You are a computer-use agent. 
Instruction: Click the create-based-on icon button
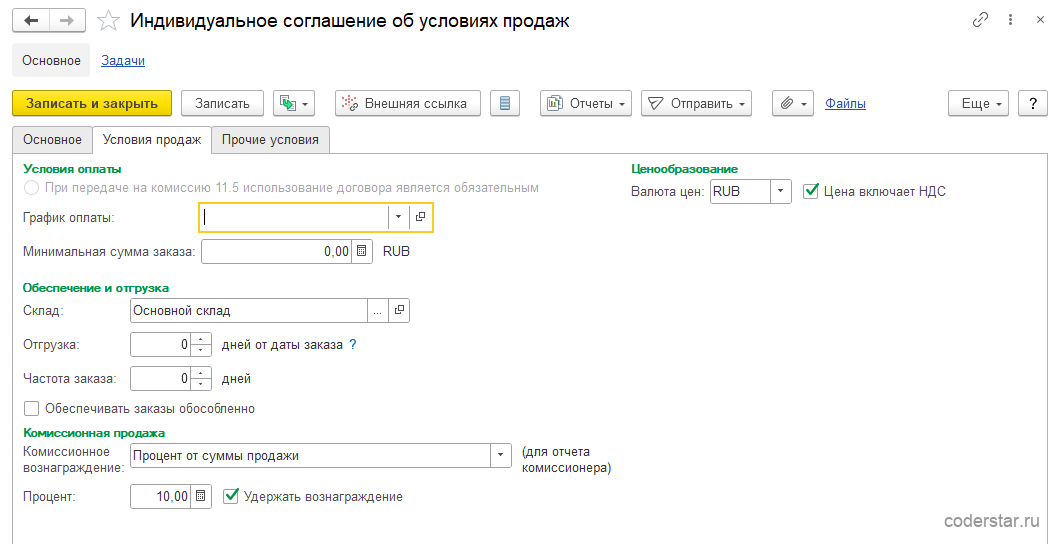(294, 103)
